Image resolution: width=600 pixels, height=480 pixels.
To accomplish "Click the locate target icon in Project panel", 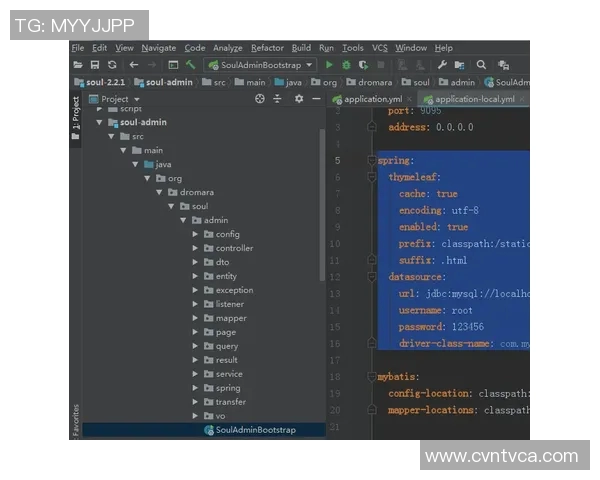I will pyautogui.click(x=260, y=99).
